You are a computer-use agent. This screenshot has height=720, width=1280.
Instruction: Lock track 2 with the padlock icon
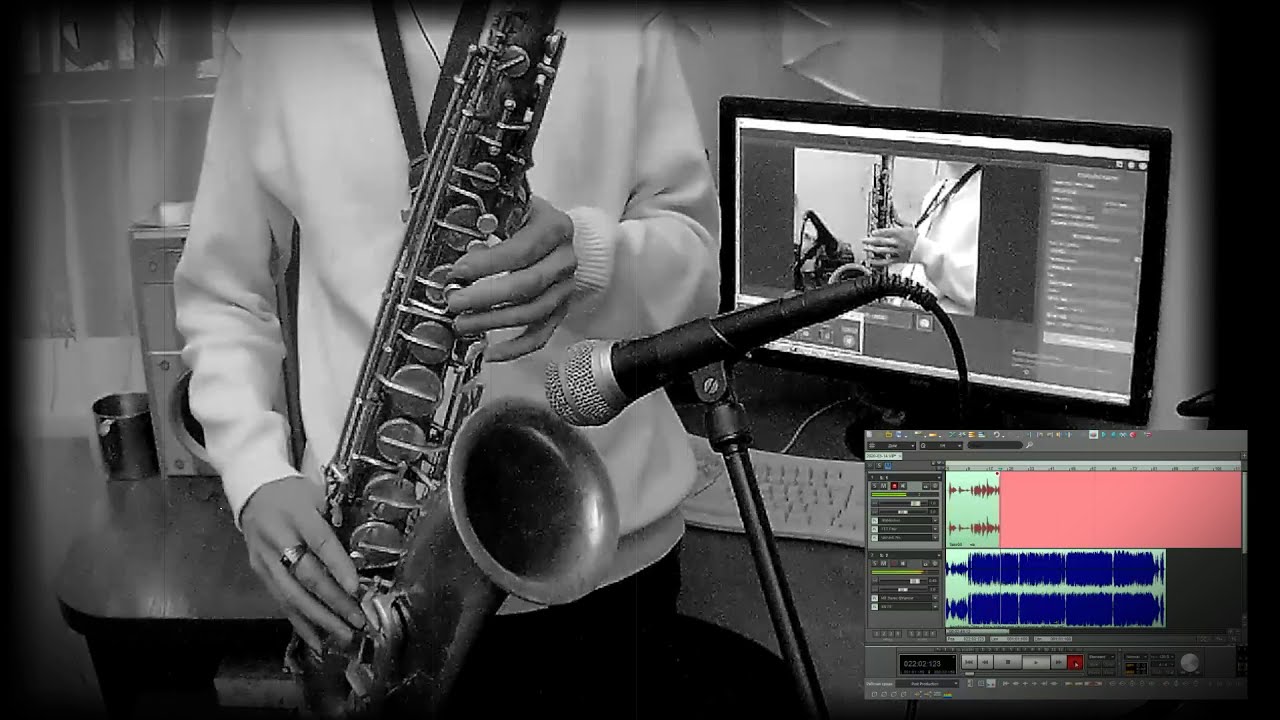pos(926,563)
